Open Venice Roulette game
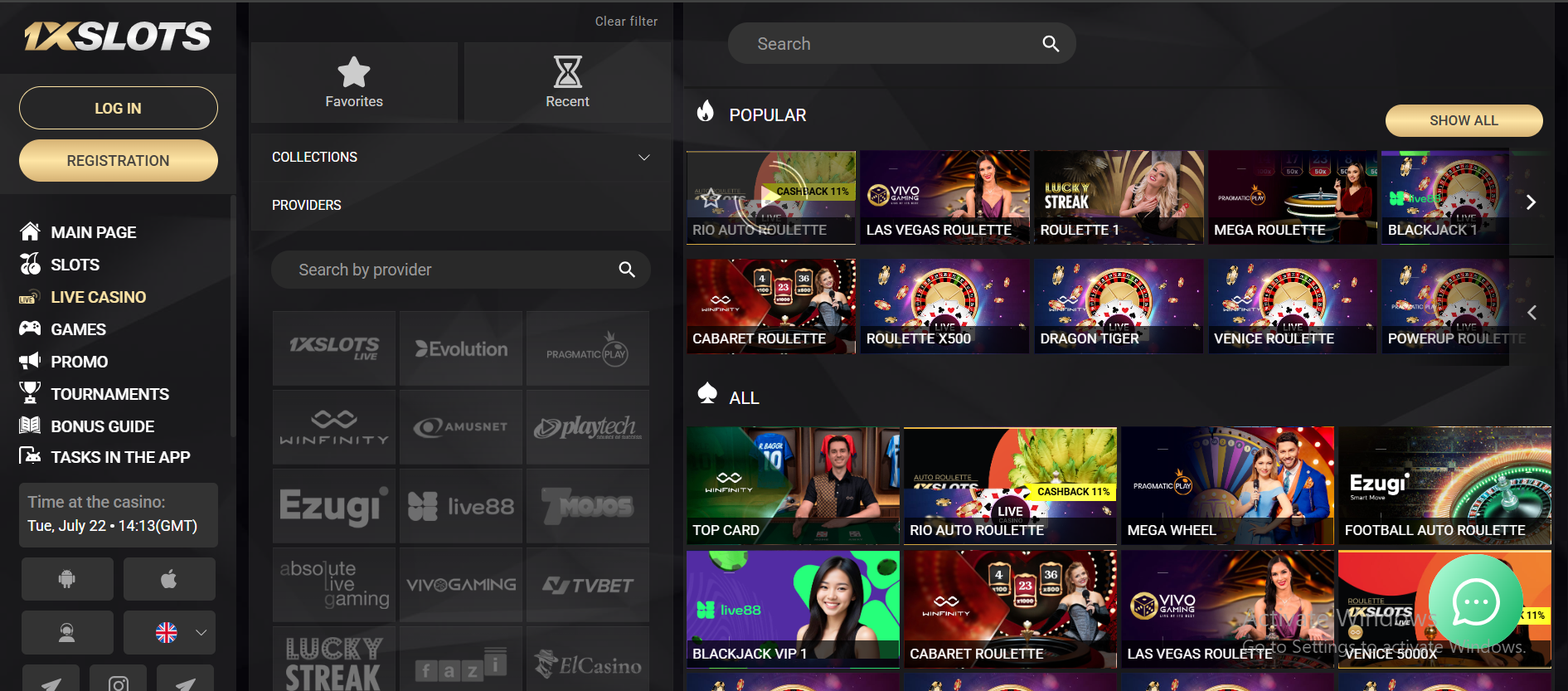 click(x=1292, y=306)
